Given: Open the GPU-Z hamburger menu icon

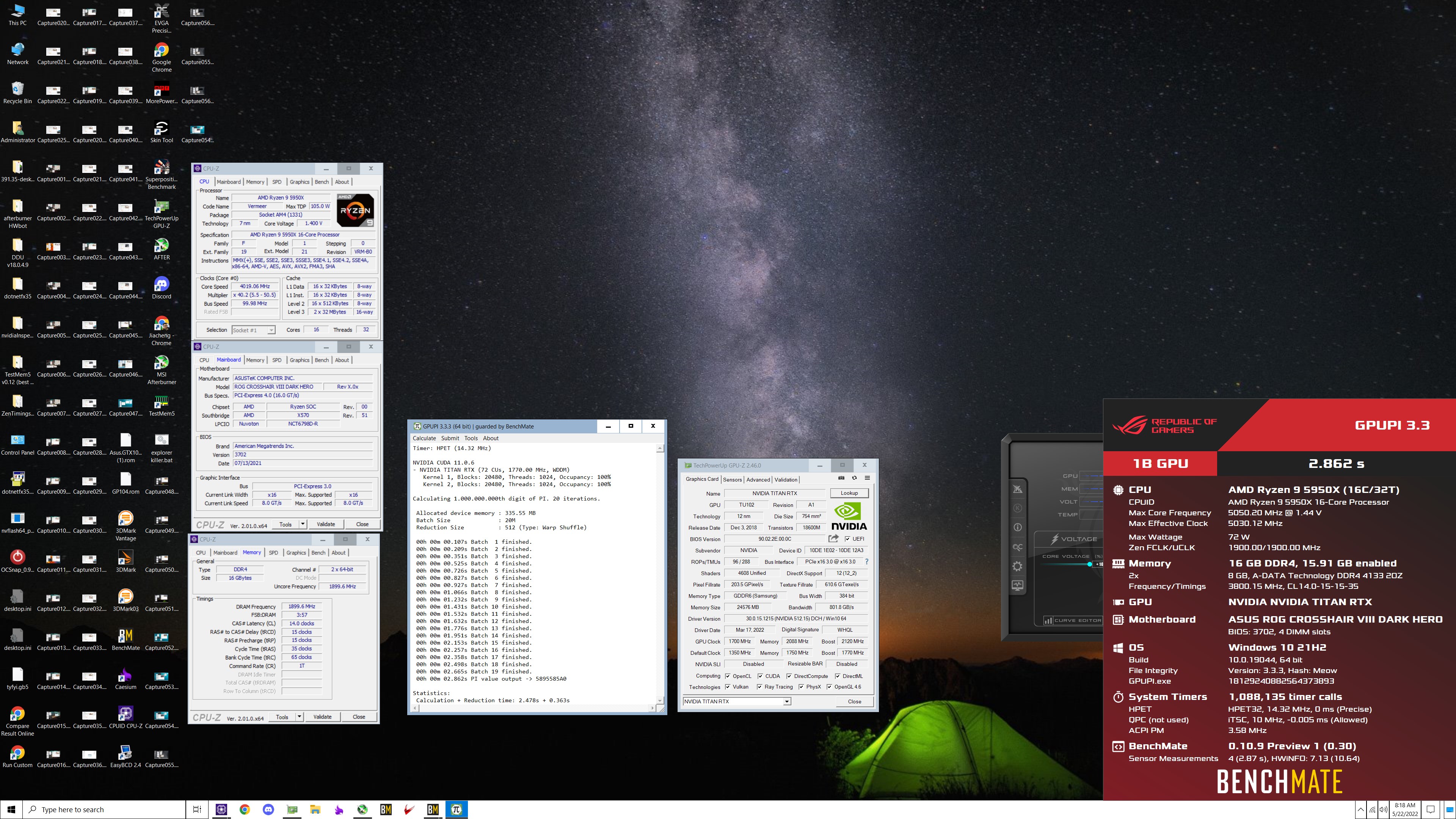Looking at the screenshot, I should [x=867, y=478].
